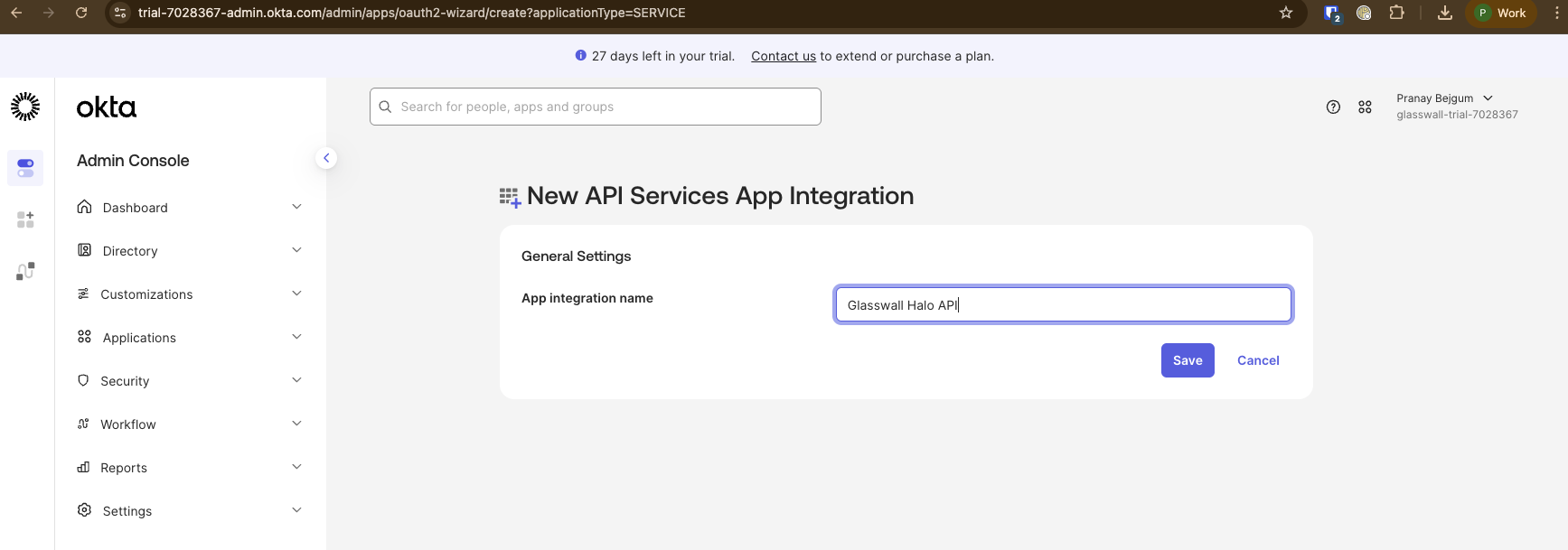Click the Directory icon
Image resolution: width=1568 pixels, height=550 pixels.
pyautogui.click(x=84, y=250)
